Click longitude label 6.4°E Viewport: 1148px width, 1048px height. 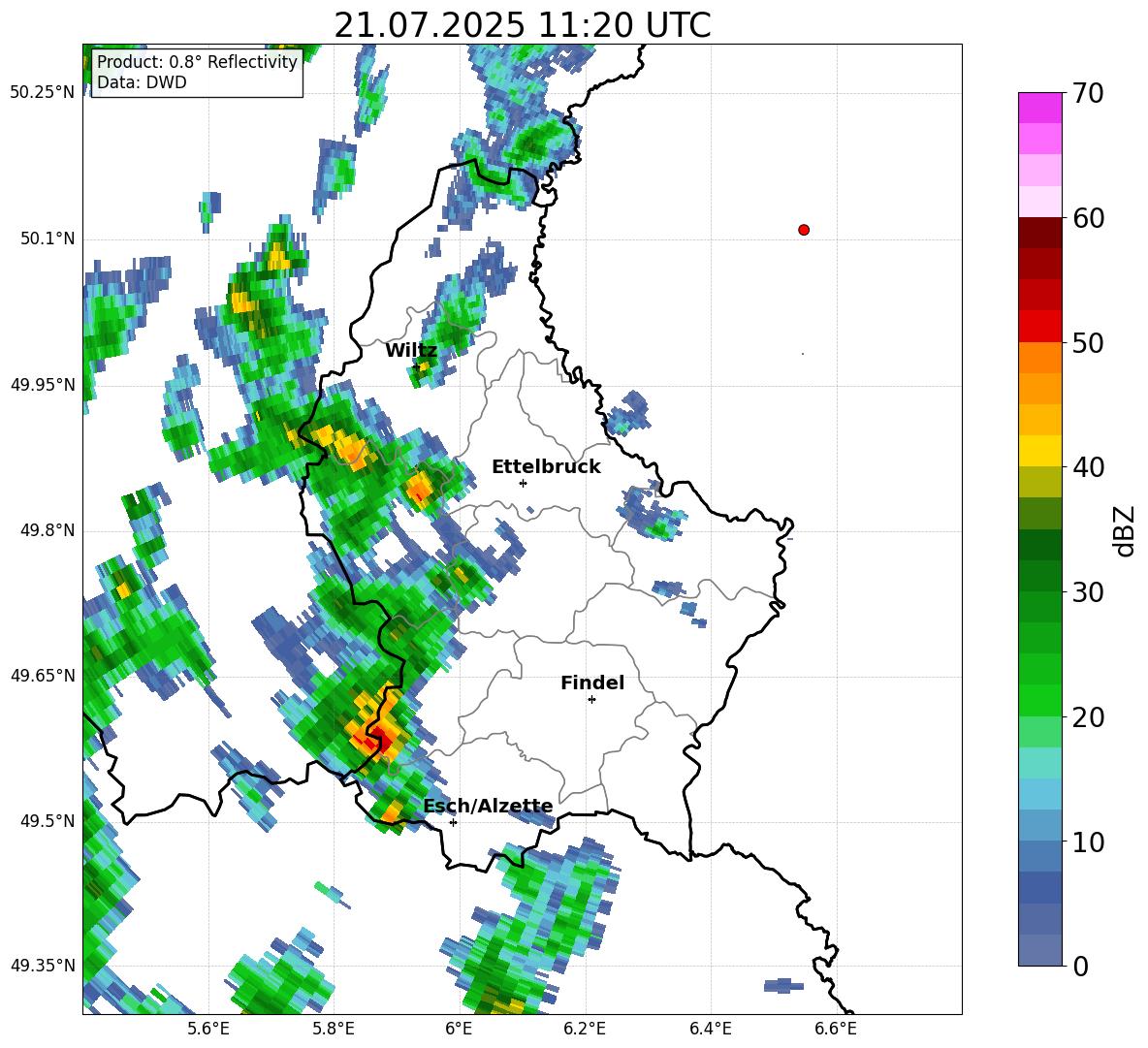point(711,1029)
